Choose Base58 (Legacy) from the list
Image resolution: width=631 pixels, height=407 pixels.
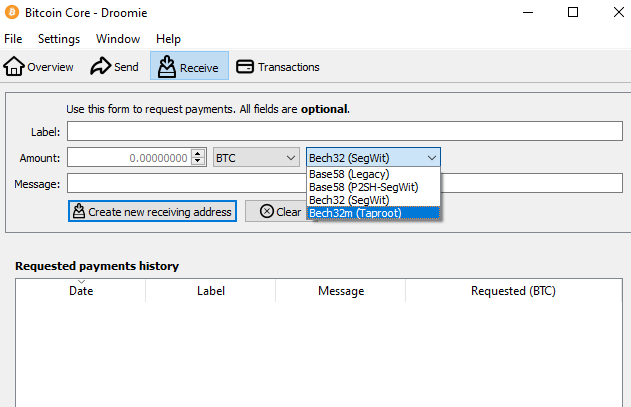(373, 174)
